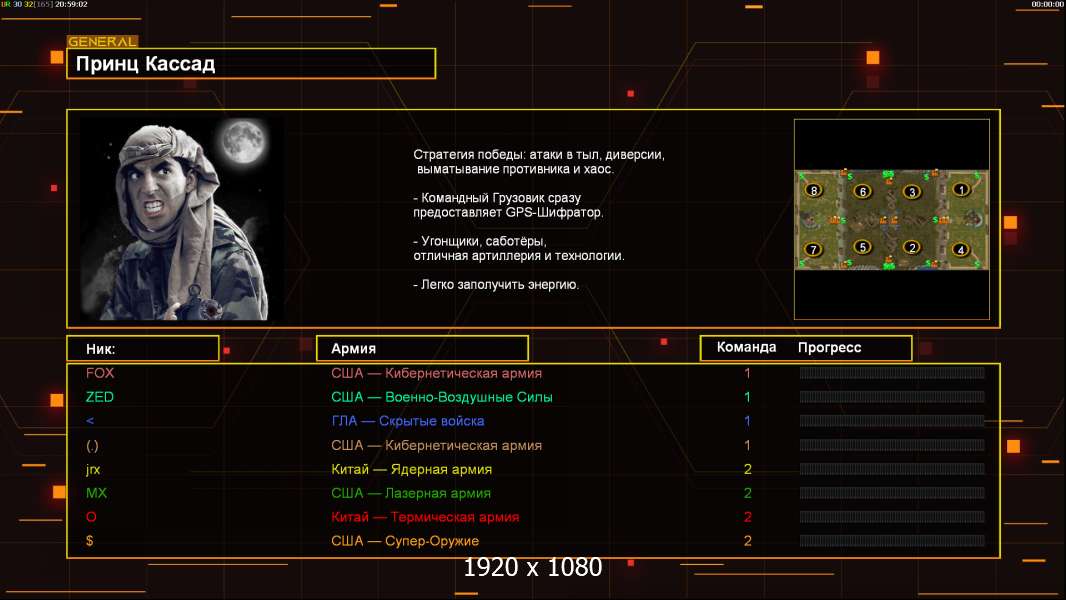Select player nickname jrx
Viewport: 1066px width, 600px height.
93,470
